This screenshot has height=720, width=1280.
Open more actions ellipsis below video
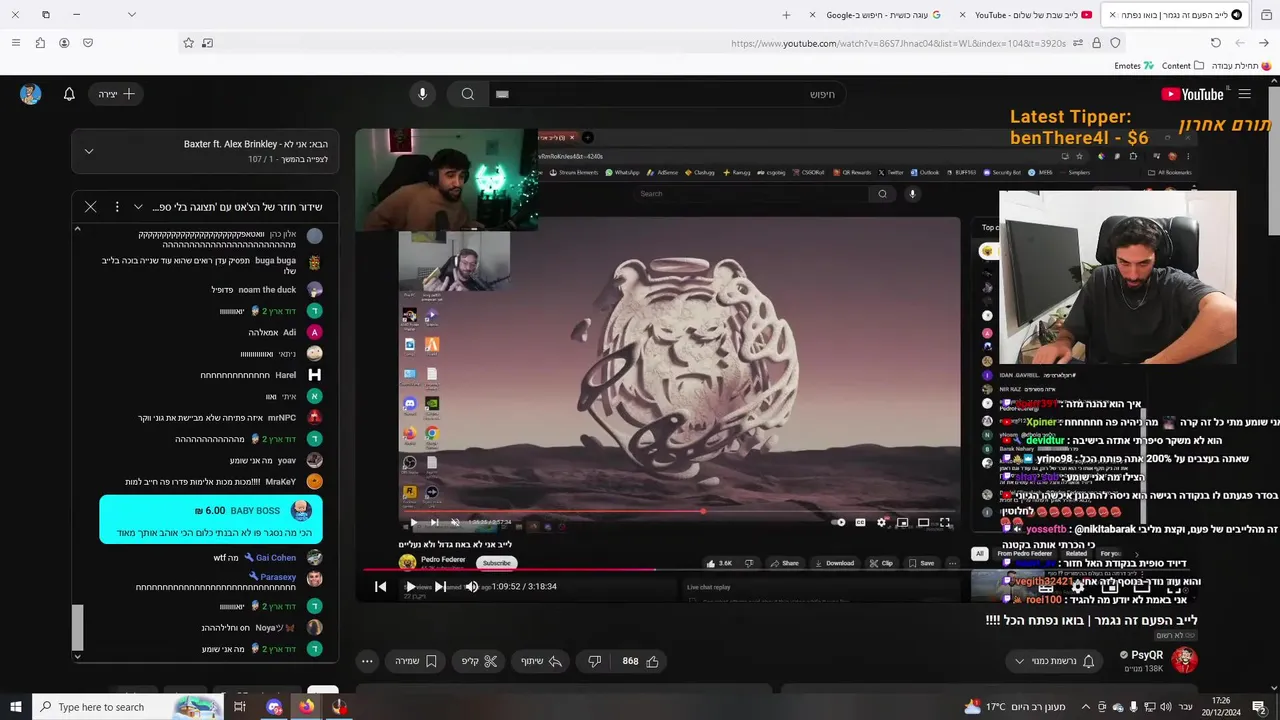pos(367,661)
